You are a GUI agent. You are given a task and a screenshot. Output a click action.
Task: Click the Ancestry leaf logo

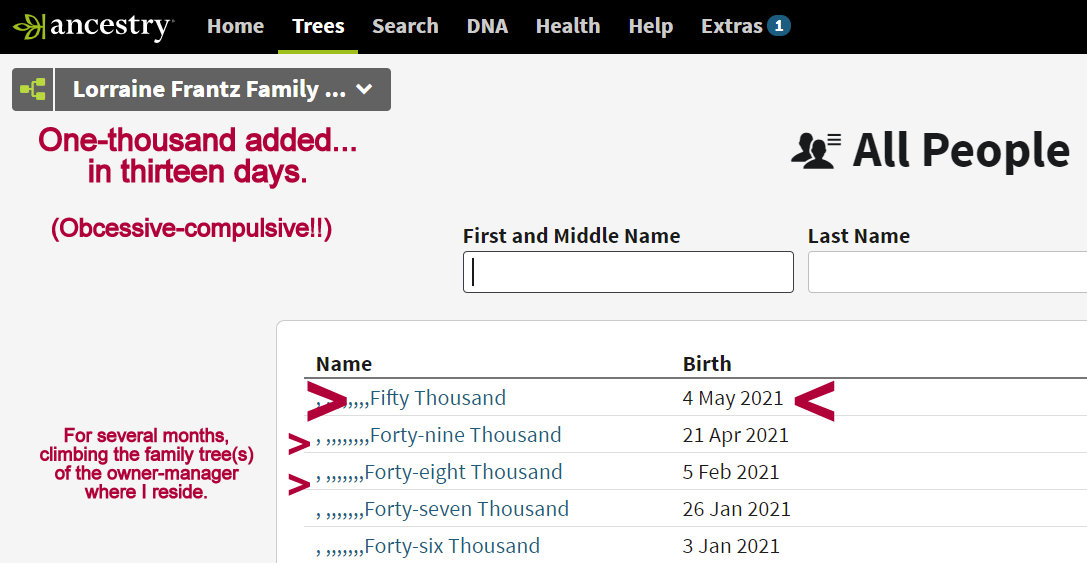coord(28,26)
